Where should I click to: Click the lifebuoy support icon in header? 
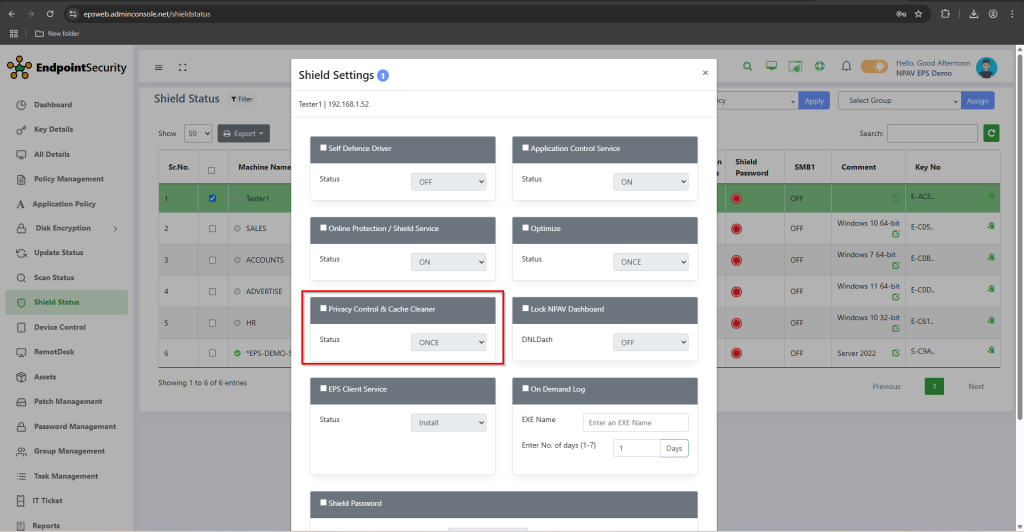pos(819,67)
